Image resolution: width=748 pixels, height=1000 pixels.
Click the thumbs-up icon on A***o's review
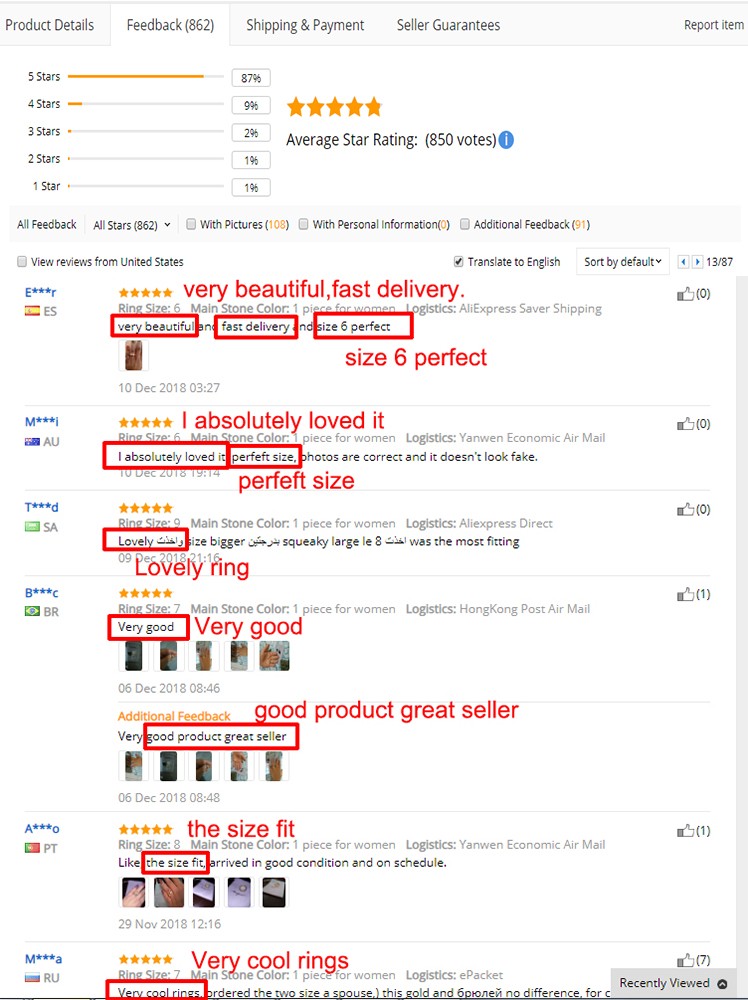pos(685,831)
